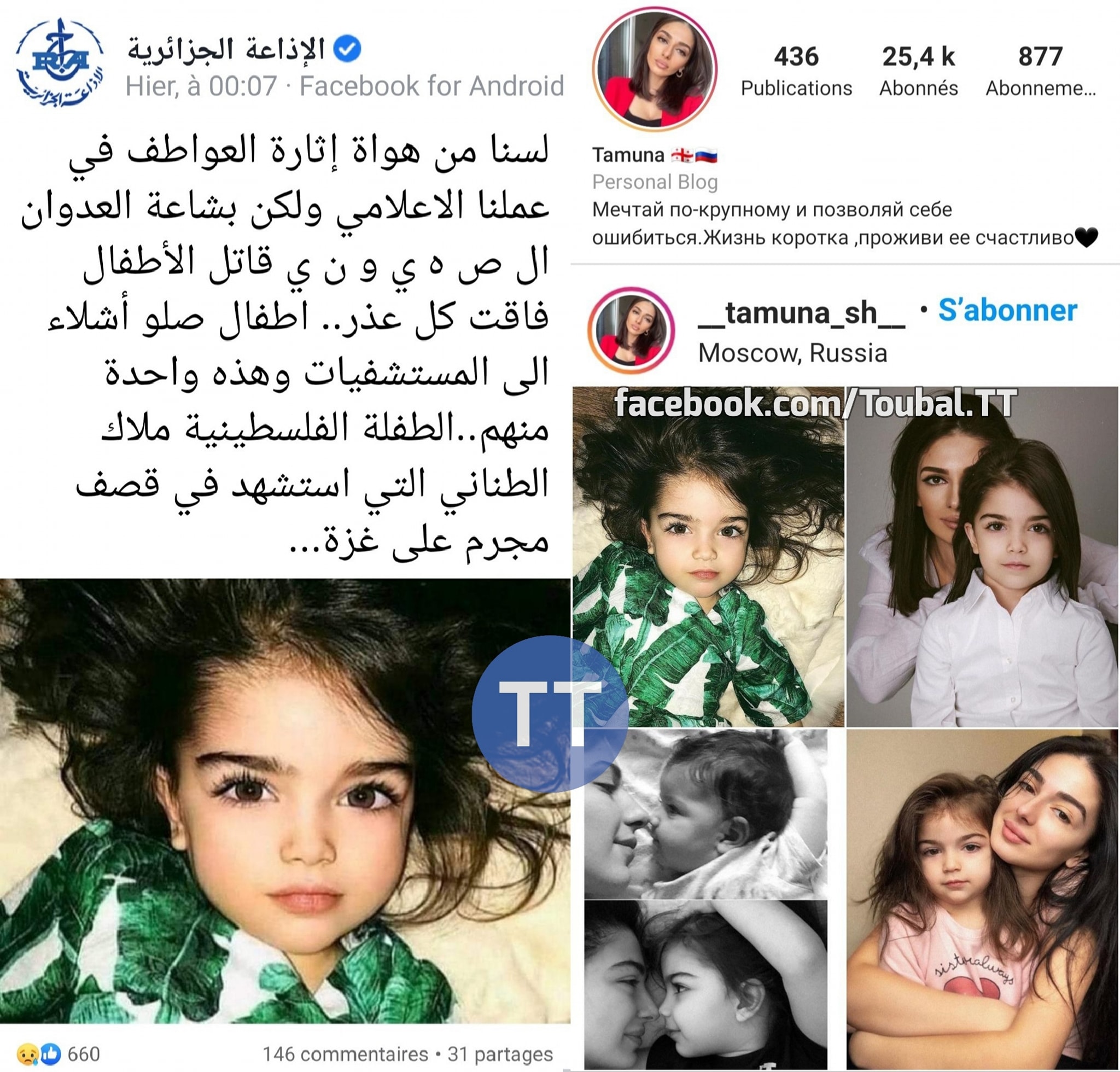The width and height of the screenshot is (1120, 1072).
Task: Open the white shirts mother-daughter photo
Action: click(982, 557)
